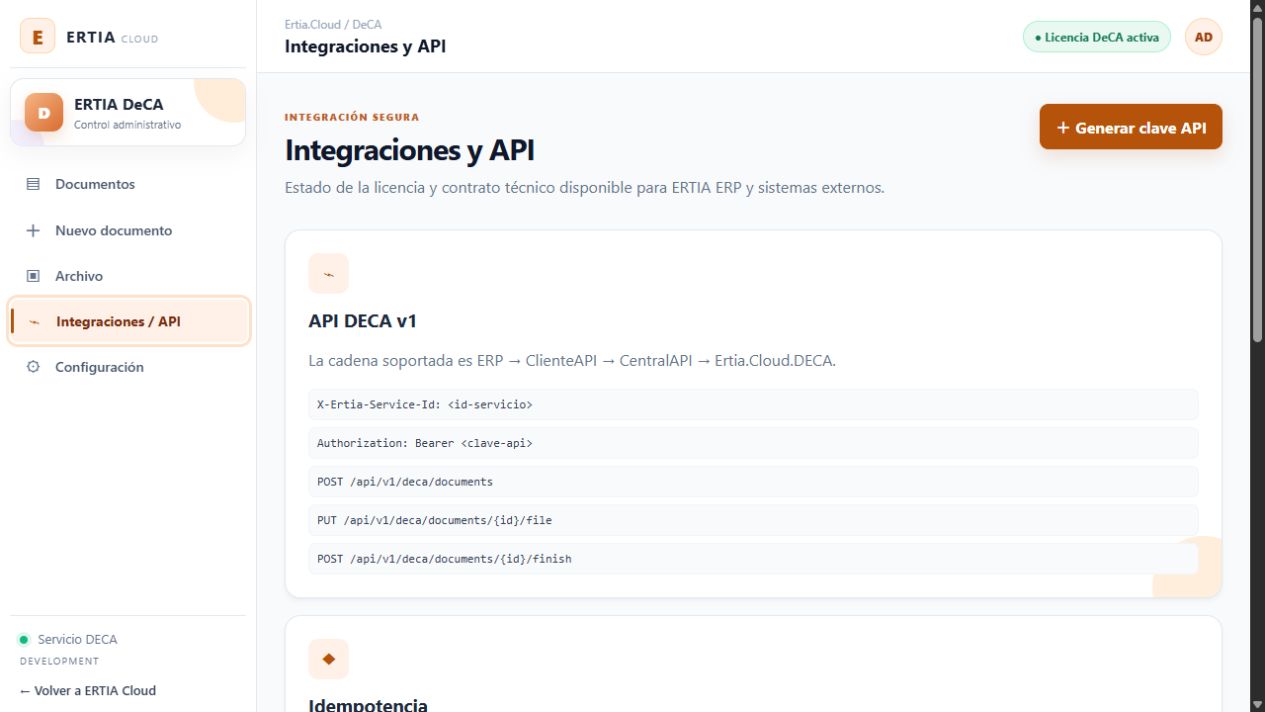The image size is (1265, 712).
Task: Click the page scrollbar down arrow
Action: click(x=1257, y=704)
